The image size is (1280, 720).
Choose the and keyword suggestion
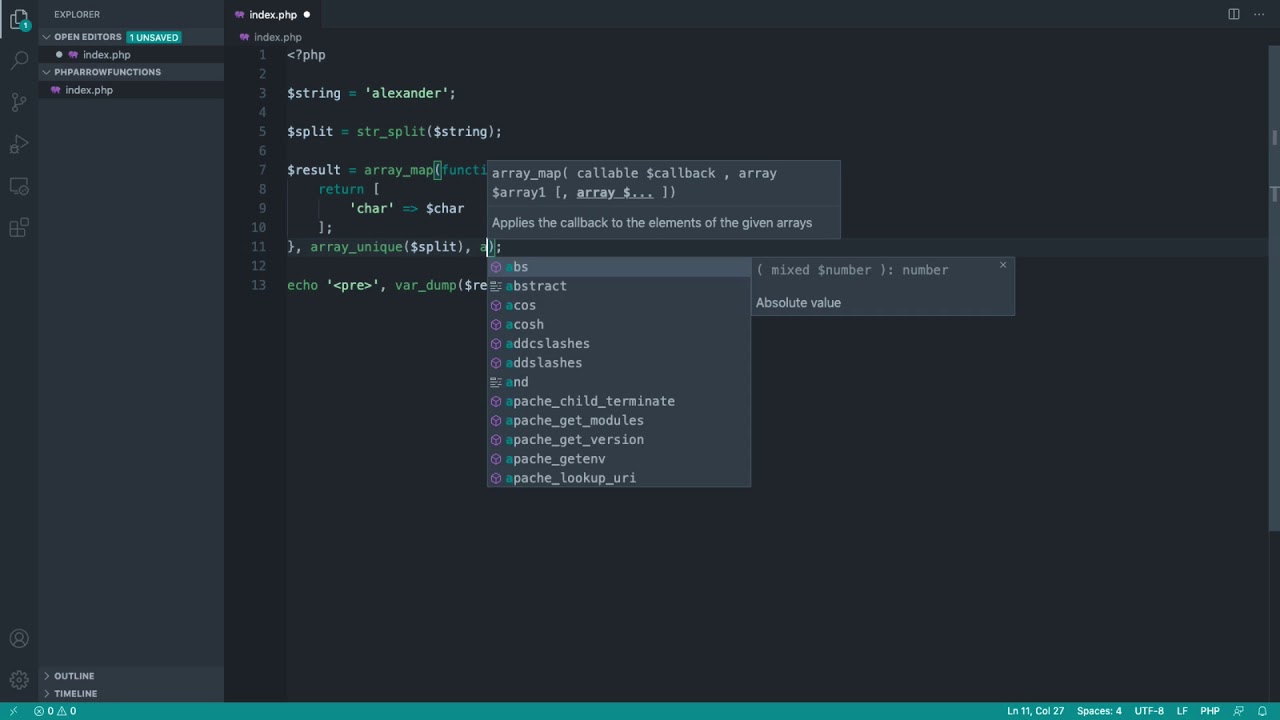[x=618, y=382]
